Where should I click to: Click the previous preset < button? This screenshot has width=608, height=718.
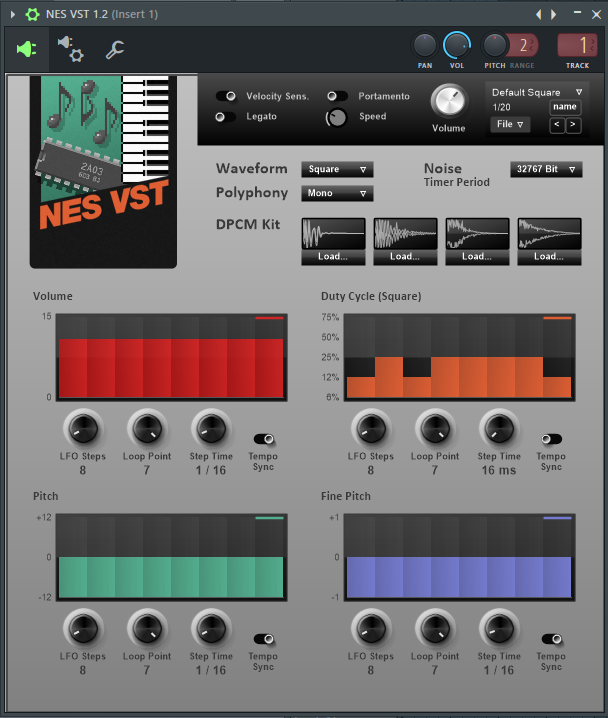coord(557,125)
